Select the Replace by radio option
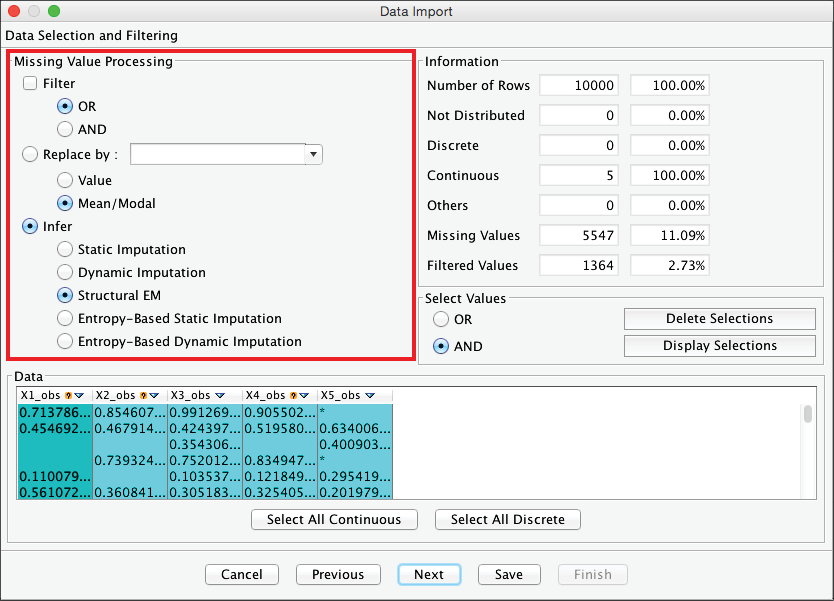 click(x=29, y=155)
